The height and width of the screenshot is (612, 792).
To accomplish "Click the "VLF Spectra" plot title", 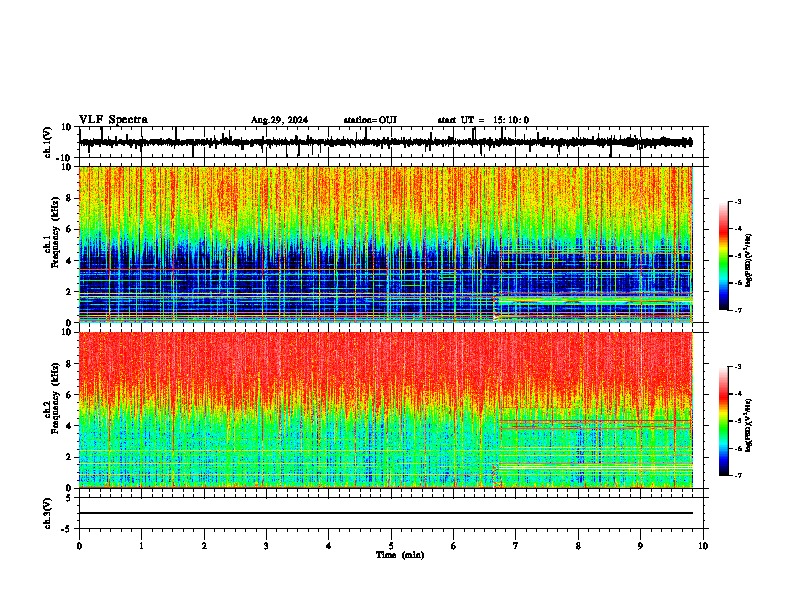I will coord(113,120).
